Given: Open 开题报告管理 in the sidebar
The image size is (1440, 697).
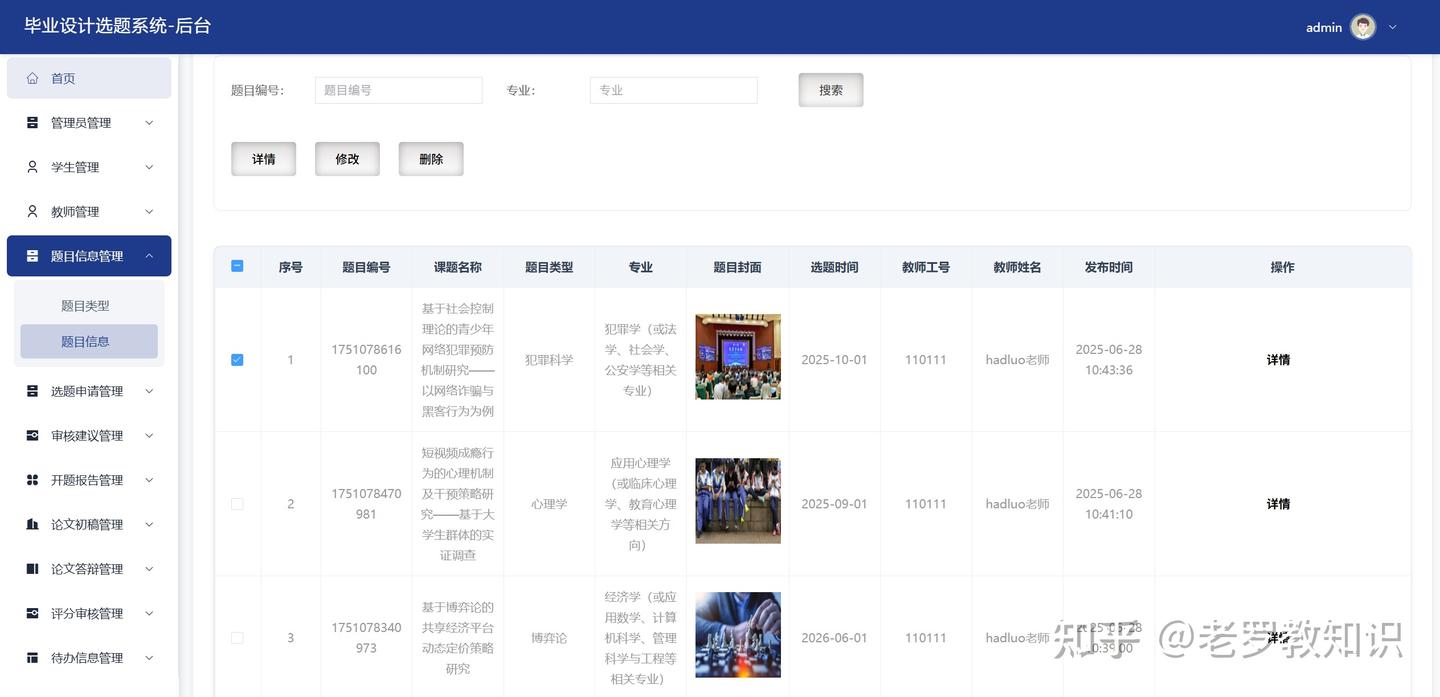Looking at the screenshot, I should (x=89, y=480).
